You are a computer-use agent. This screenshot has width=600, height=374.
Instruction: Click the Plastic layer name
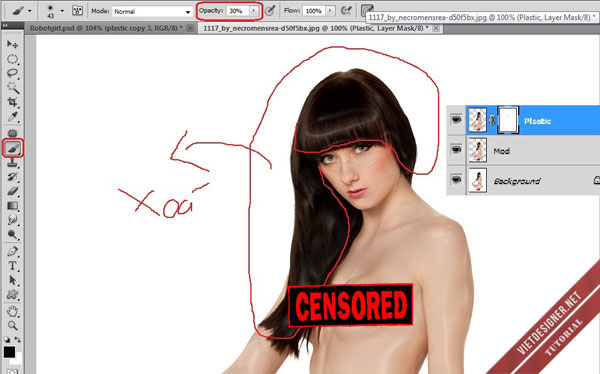coord(537,121)
